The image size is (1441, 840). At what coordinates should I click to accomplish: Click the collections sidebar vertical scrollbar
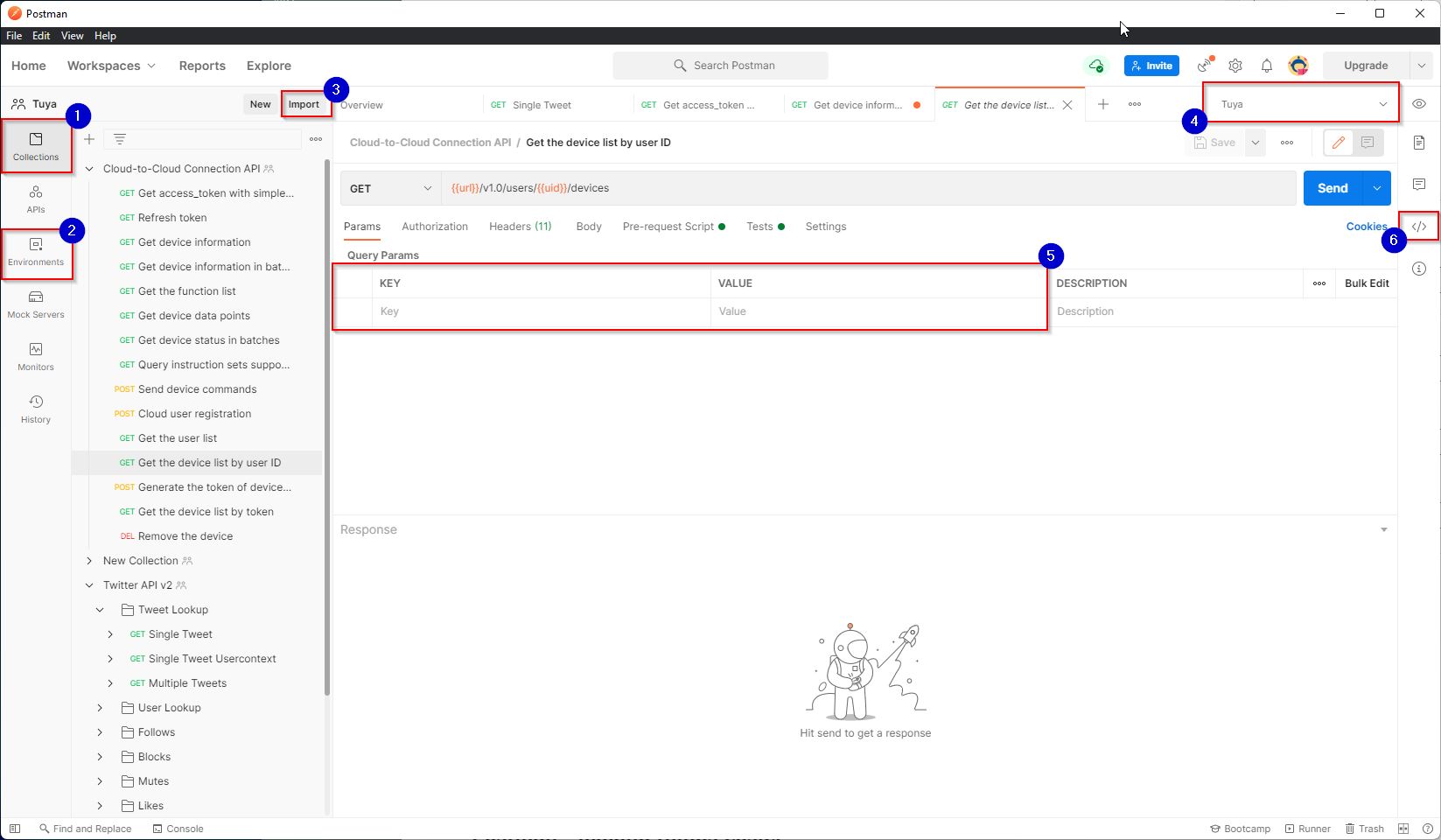point(327,429)
